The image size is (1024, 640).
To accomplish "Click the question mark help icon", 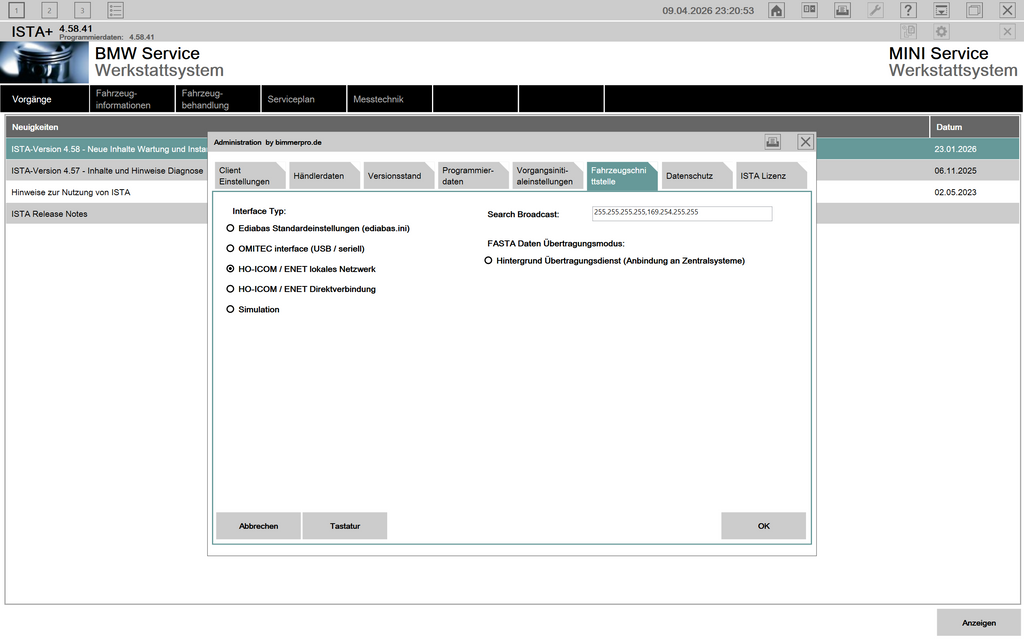I will [x=908, y=10].
